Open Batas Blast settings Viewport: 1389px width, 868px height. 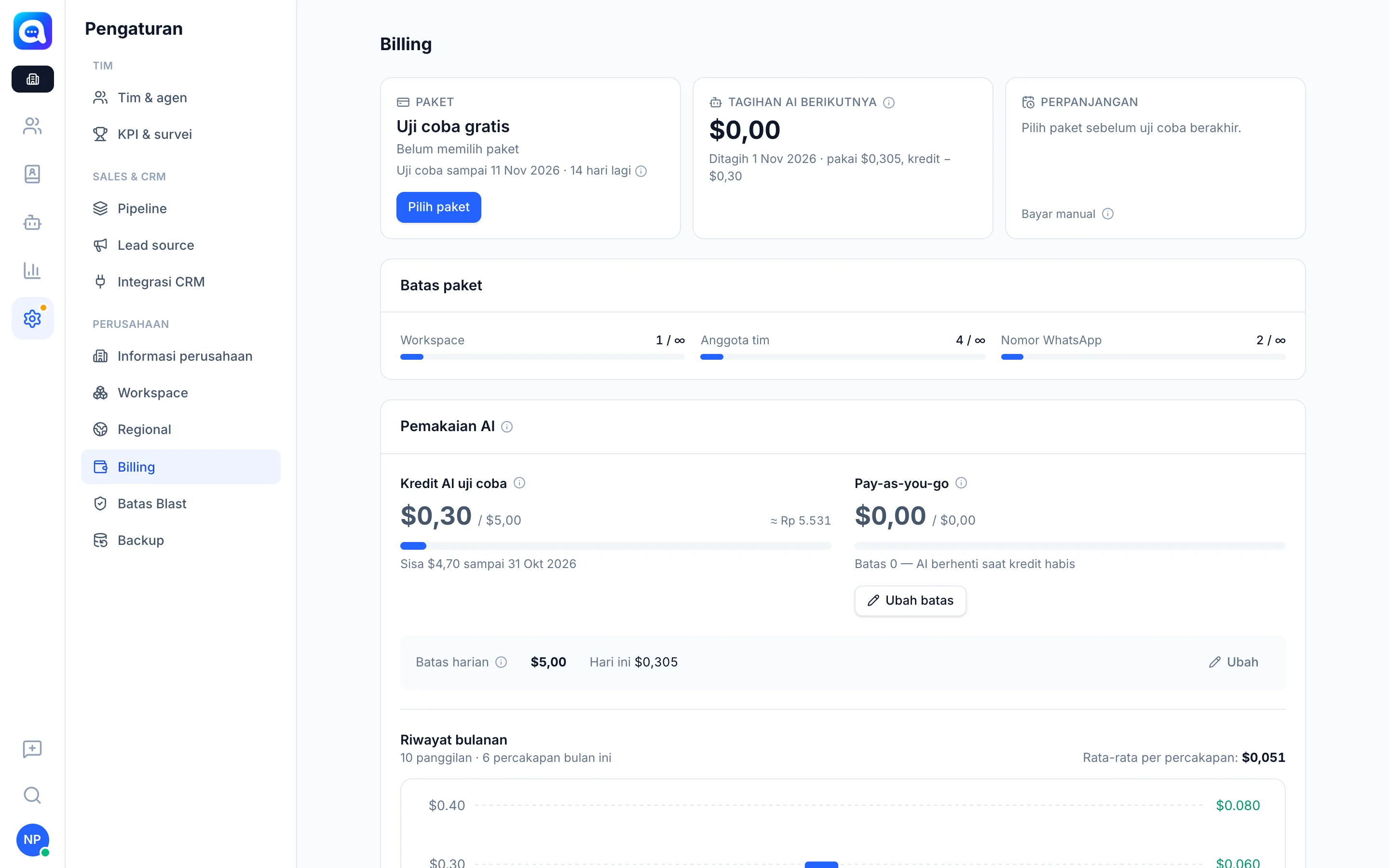(181, 503)
